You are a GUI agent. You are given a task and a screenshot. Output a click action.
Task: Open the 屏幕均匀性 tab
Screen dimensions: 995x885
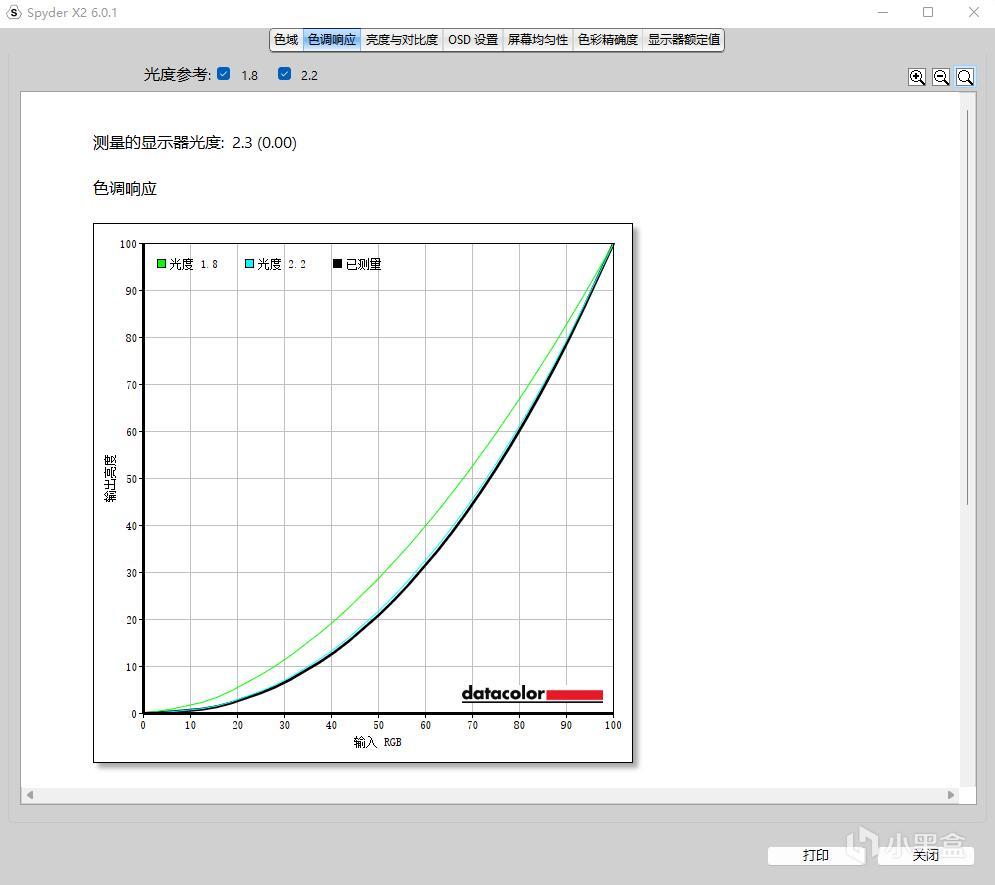coord(537,40)
